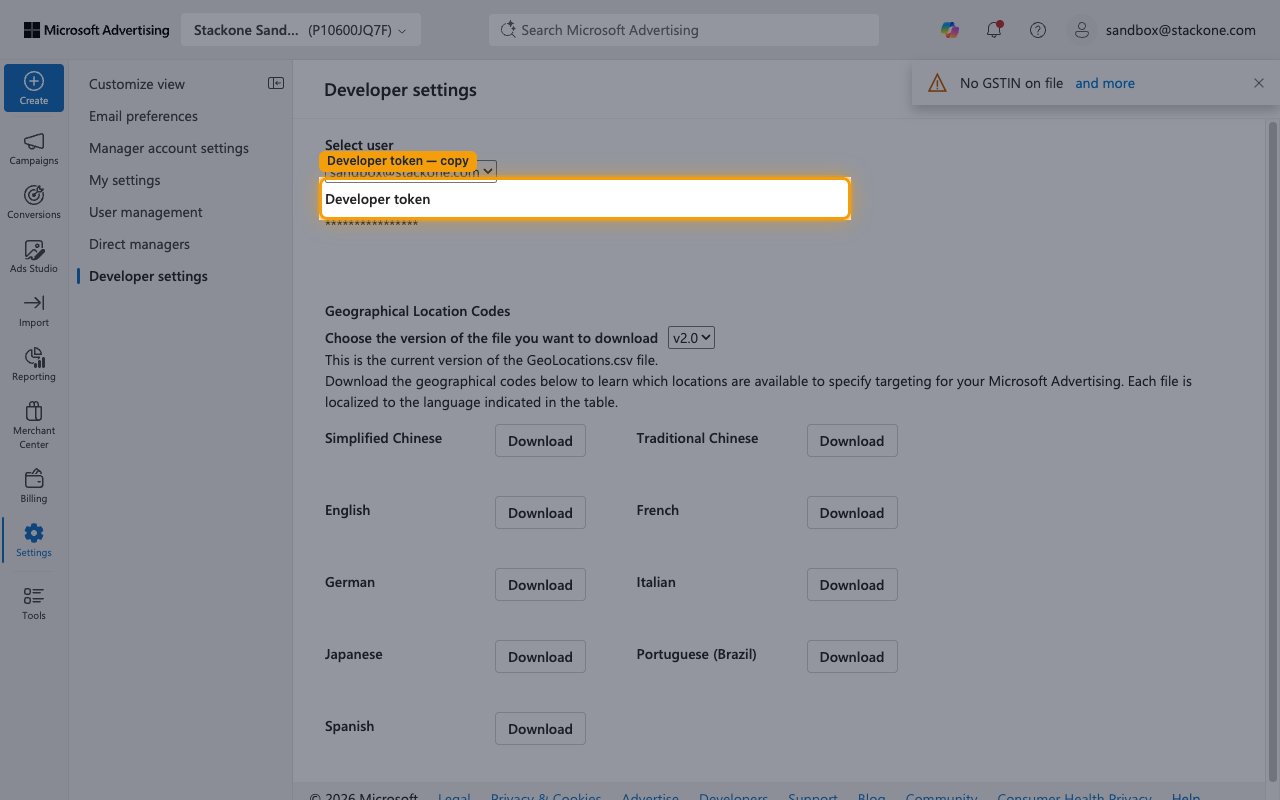Open the user profile icon
This screenshot has width=1280, height=800.
click(x=1081, y=30)
